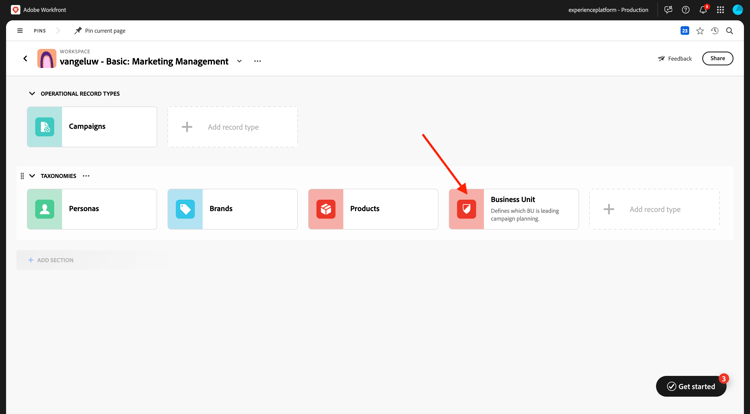Open the Campaigns card

point(92,127)
